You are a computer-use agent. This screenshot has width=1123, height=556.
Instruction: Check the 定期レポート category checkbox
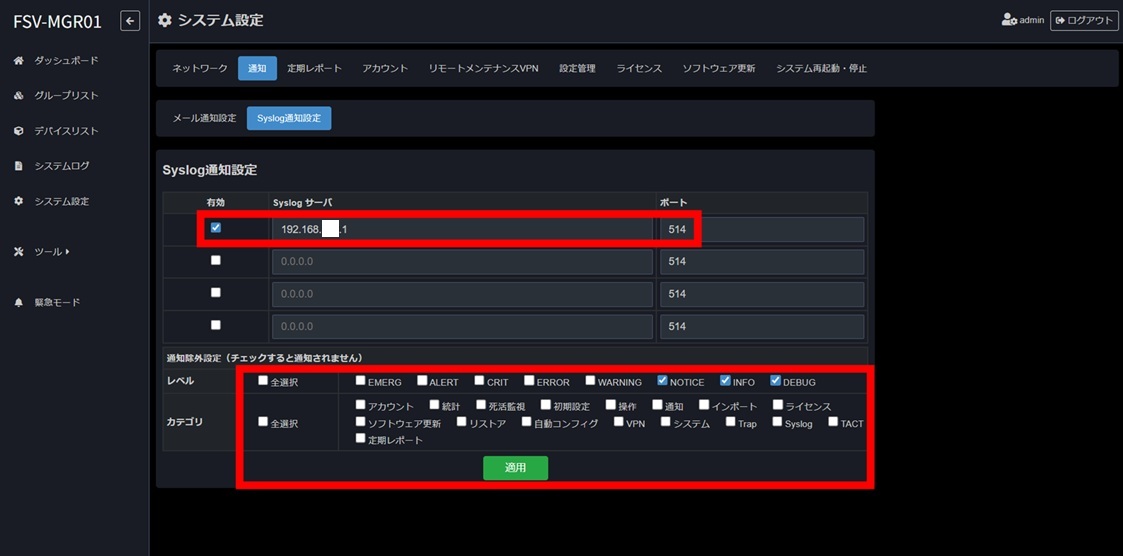pos(360,438)
